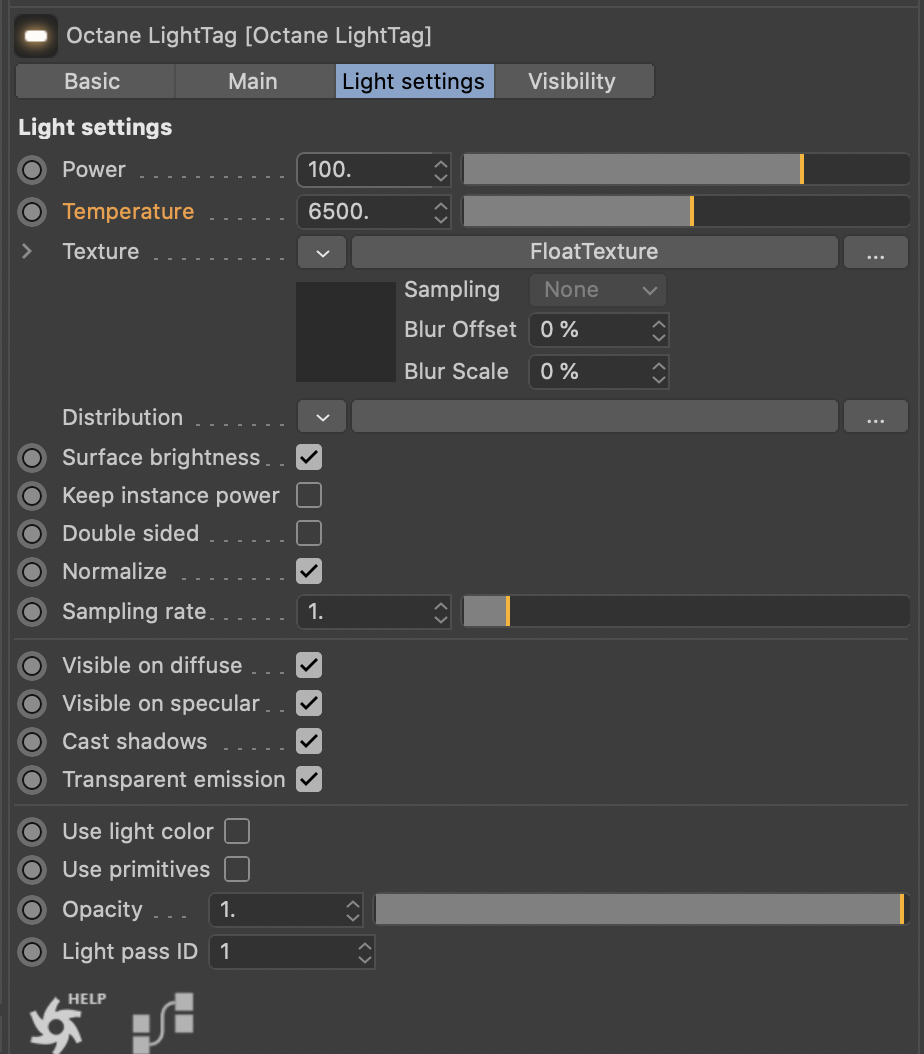Screen dimensions: 924x1054
Task: Click the Cast shadows keyframe dot
Action: pyautogui.click(x=33, y=742)
